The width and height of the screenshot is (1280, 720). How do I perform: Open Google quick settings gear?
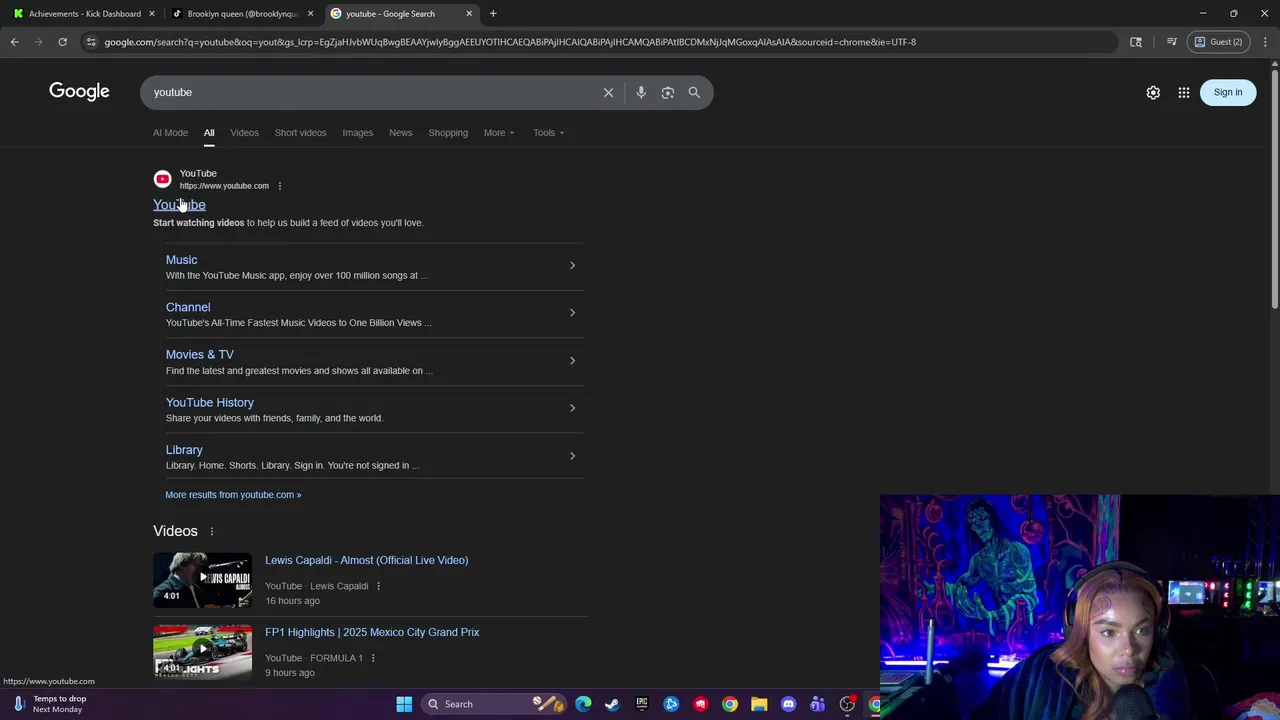tap(1153, 92)
